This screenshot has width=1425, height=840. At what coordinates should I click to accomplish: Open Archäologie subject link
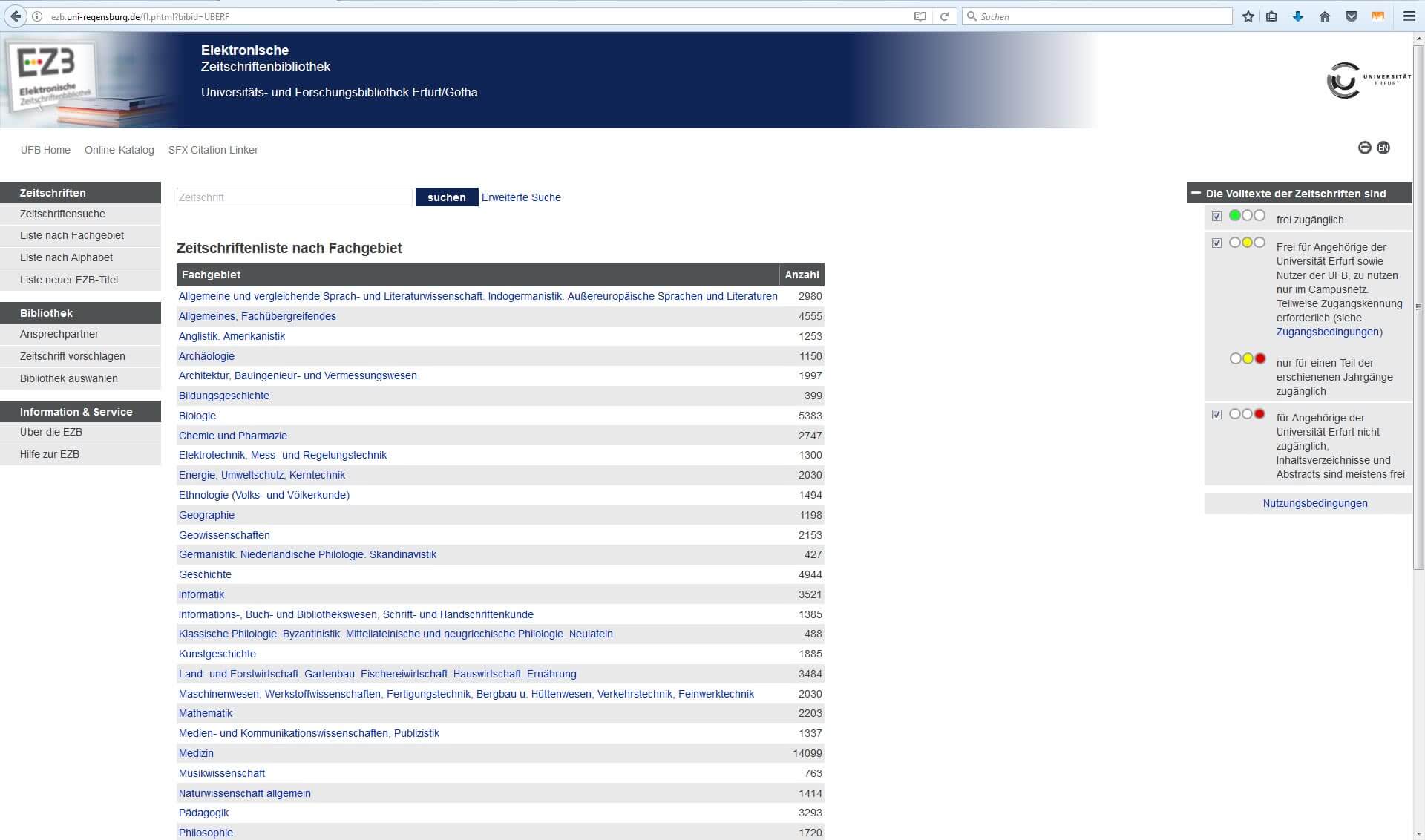pos(206,356)
